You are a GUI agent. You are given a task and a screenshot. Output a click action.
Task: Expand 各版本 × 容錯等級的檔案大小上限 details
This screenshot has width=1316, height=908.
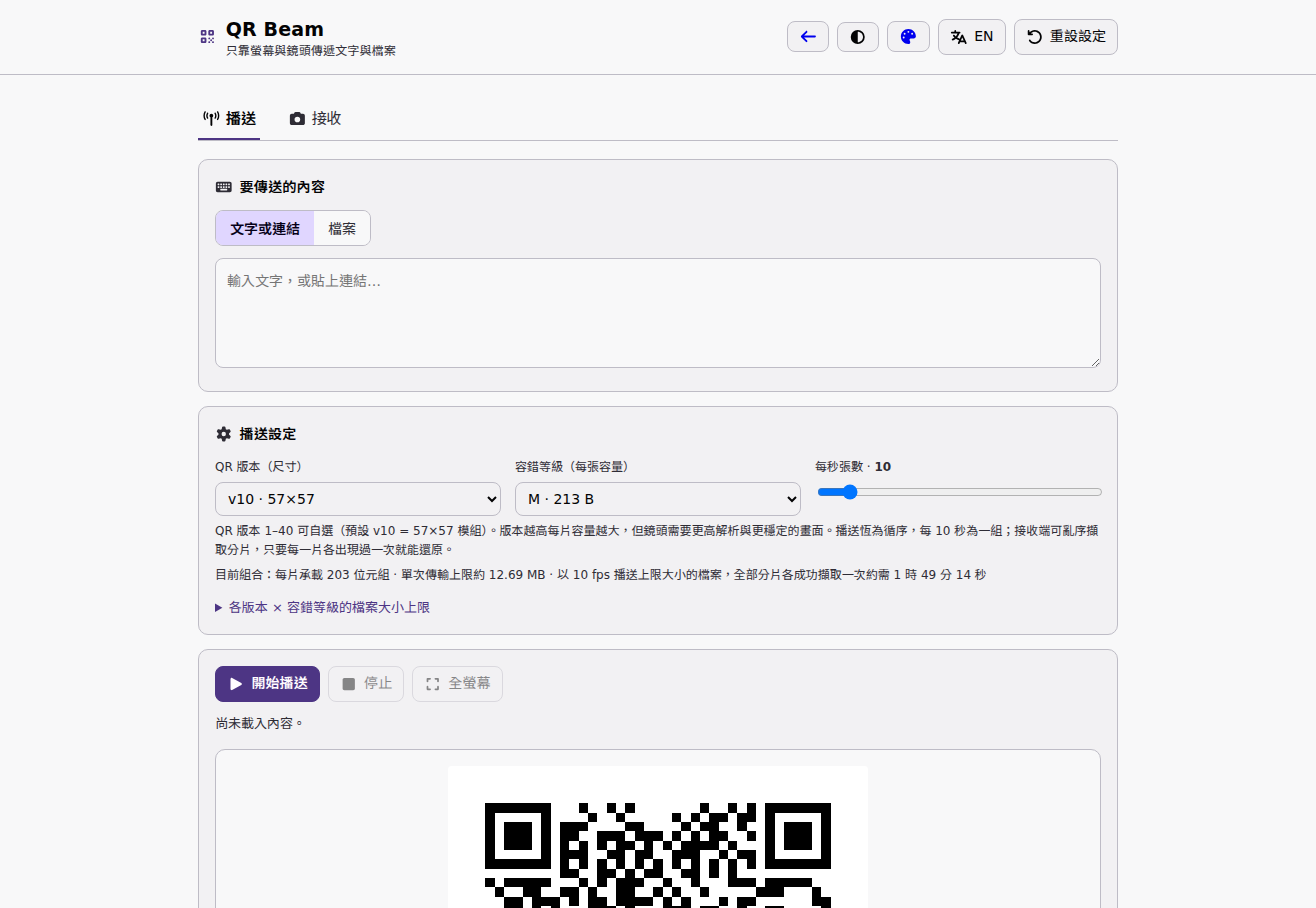pyautogui.click(x=323, y=607)
